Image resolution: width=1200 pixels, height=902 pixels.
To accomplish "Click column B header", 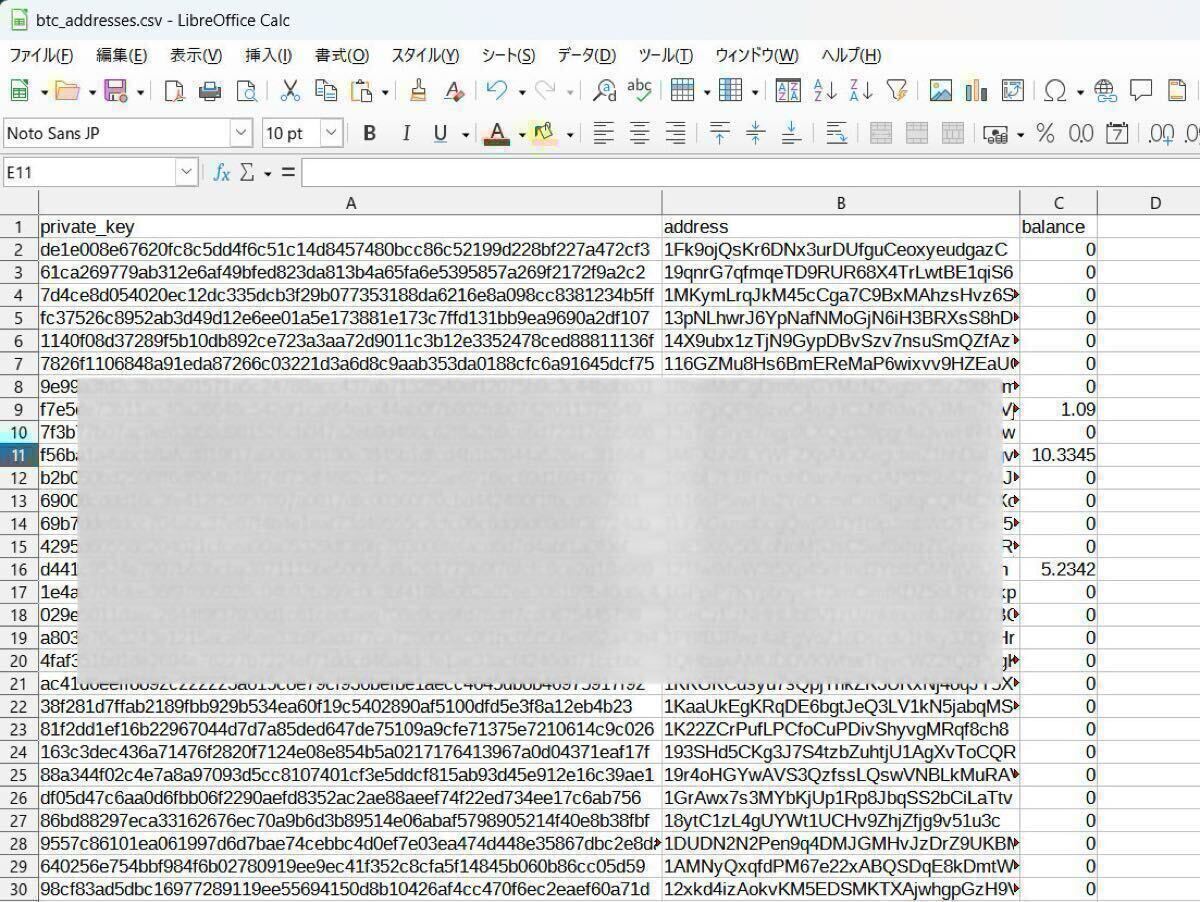I will click(x=840, y=203).
